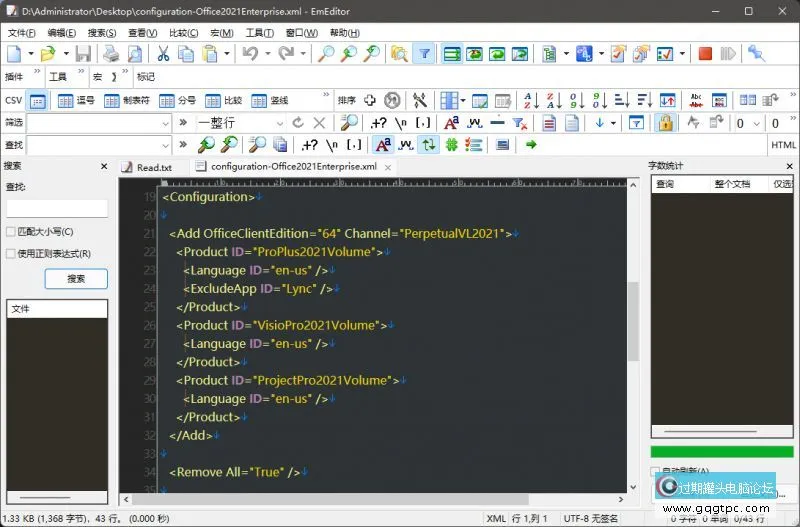Toggle the match case Aa button in find bar
Image resolution: width=800 pixels, height=527 pixels.
(383, 145)
